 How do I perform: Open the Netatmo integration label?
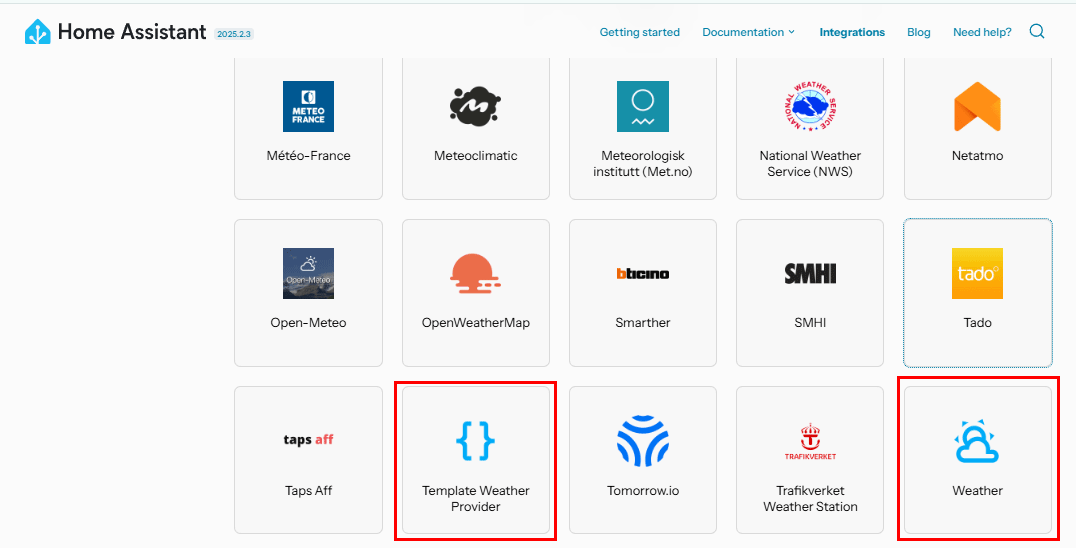pyautogui.click(x=977, y=156)
